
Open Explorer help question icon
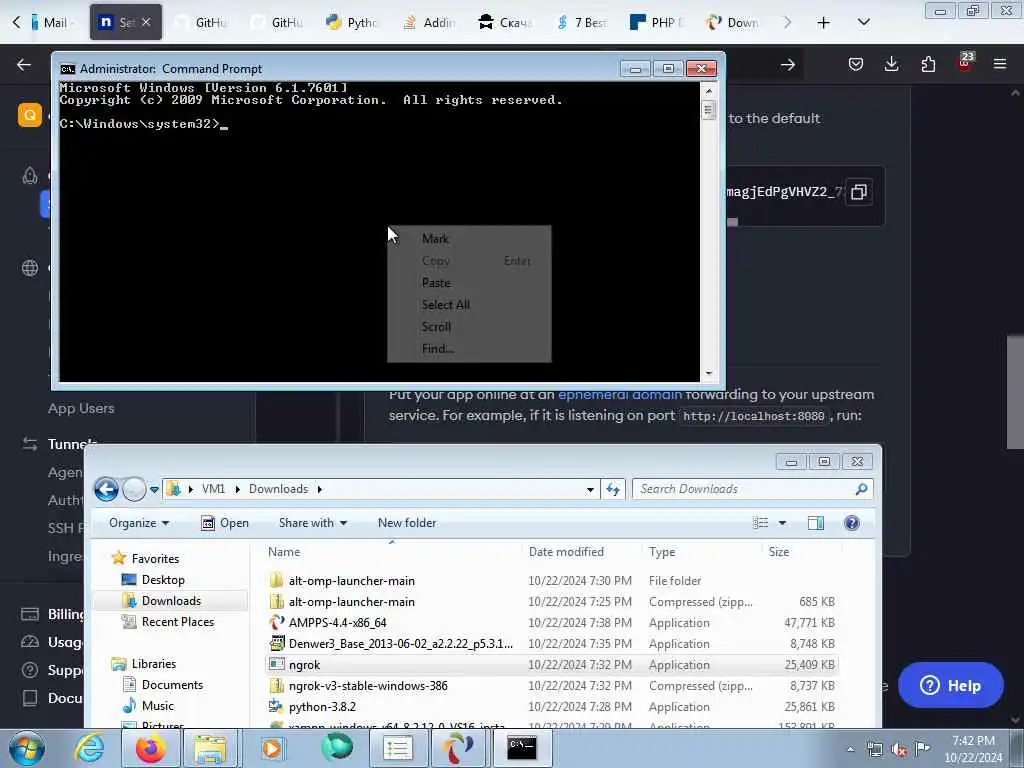(852, 523)
